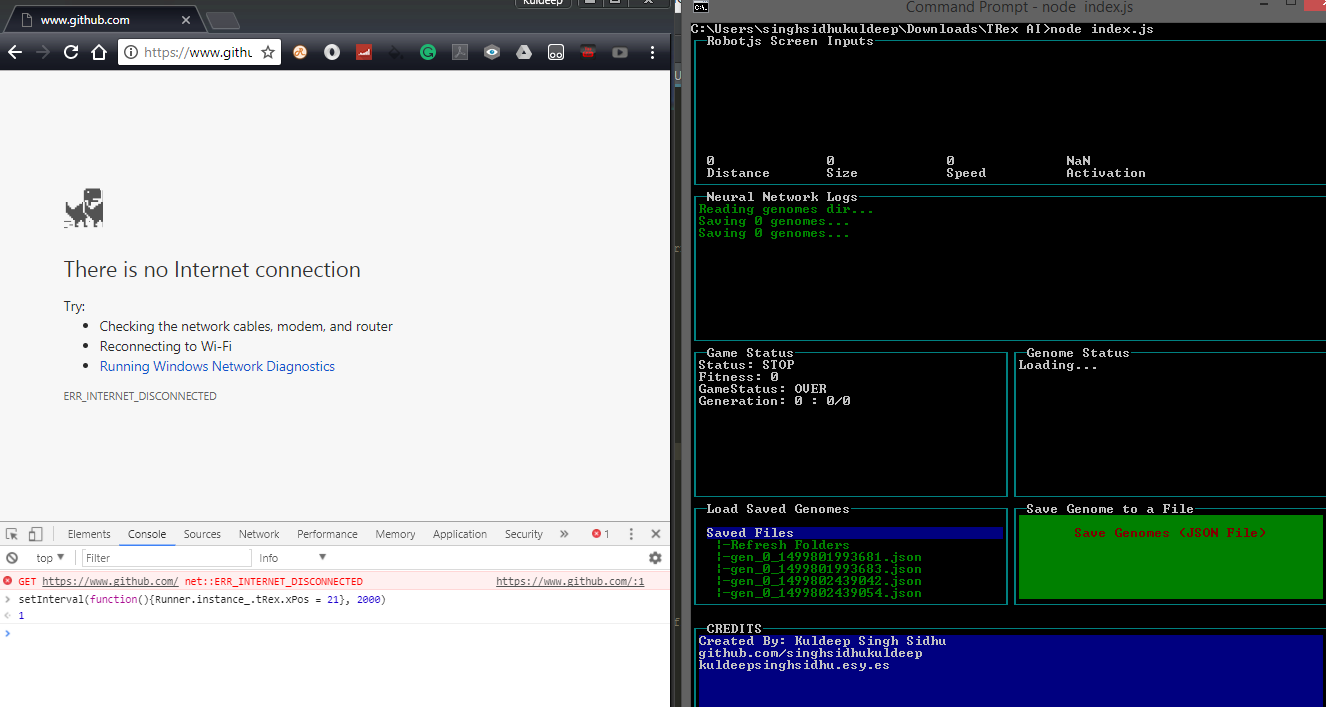The image size is (1326, 707).
Task: Open the Grammarly extension icon
Action: point(428,52)
